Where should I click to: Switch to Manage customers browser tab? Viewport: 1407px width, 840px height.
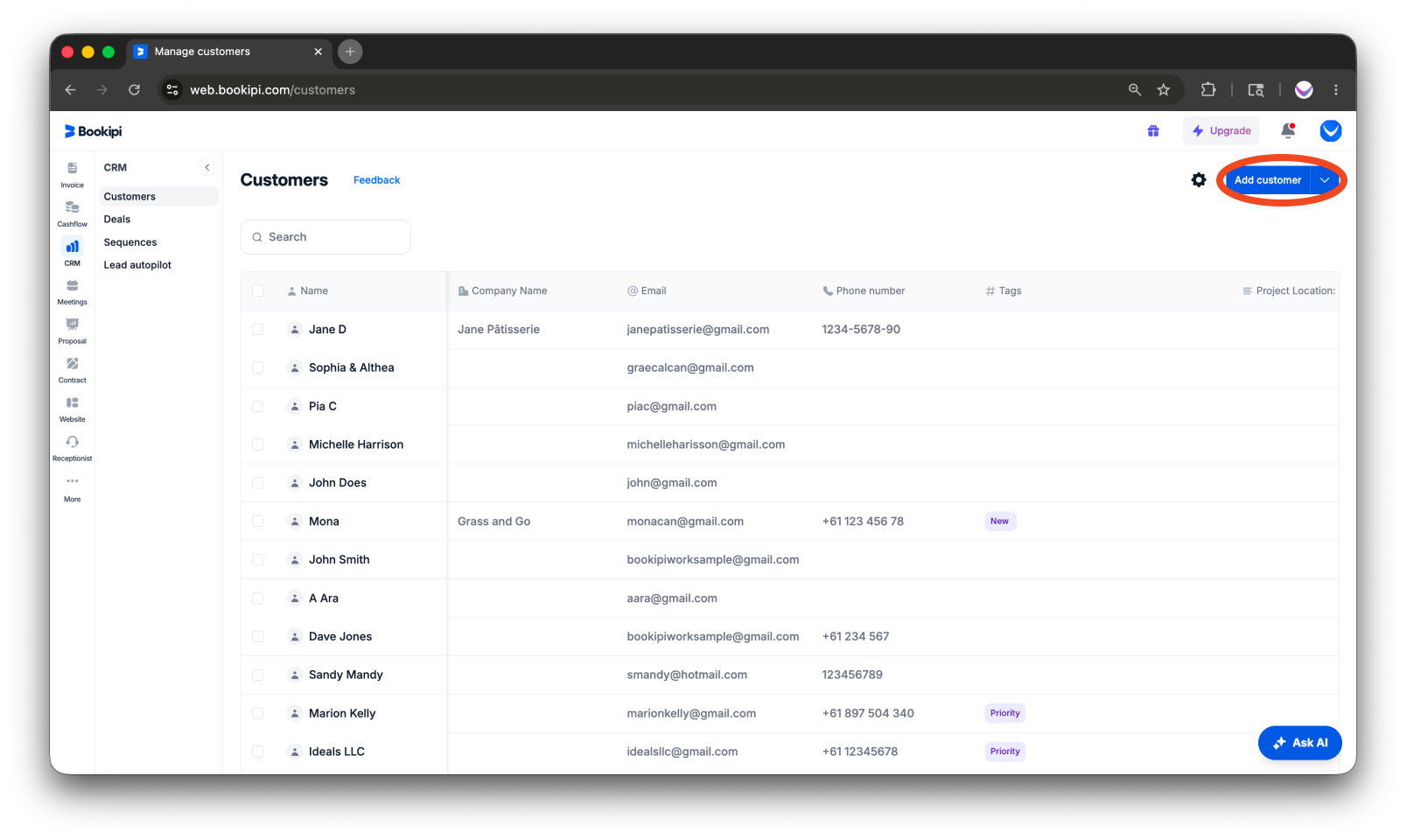pyautogui.click(x=229, y=52)
